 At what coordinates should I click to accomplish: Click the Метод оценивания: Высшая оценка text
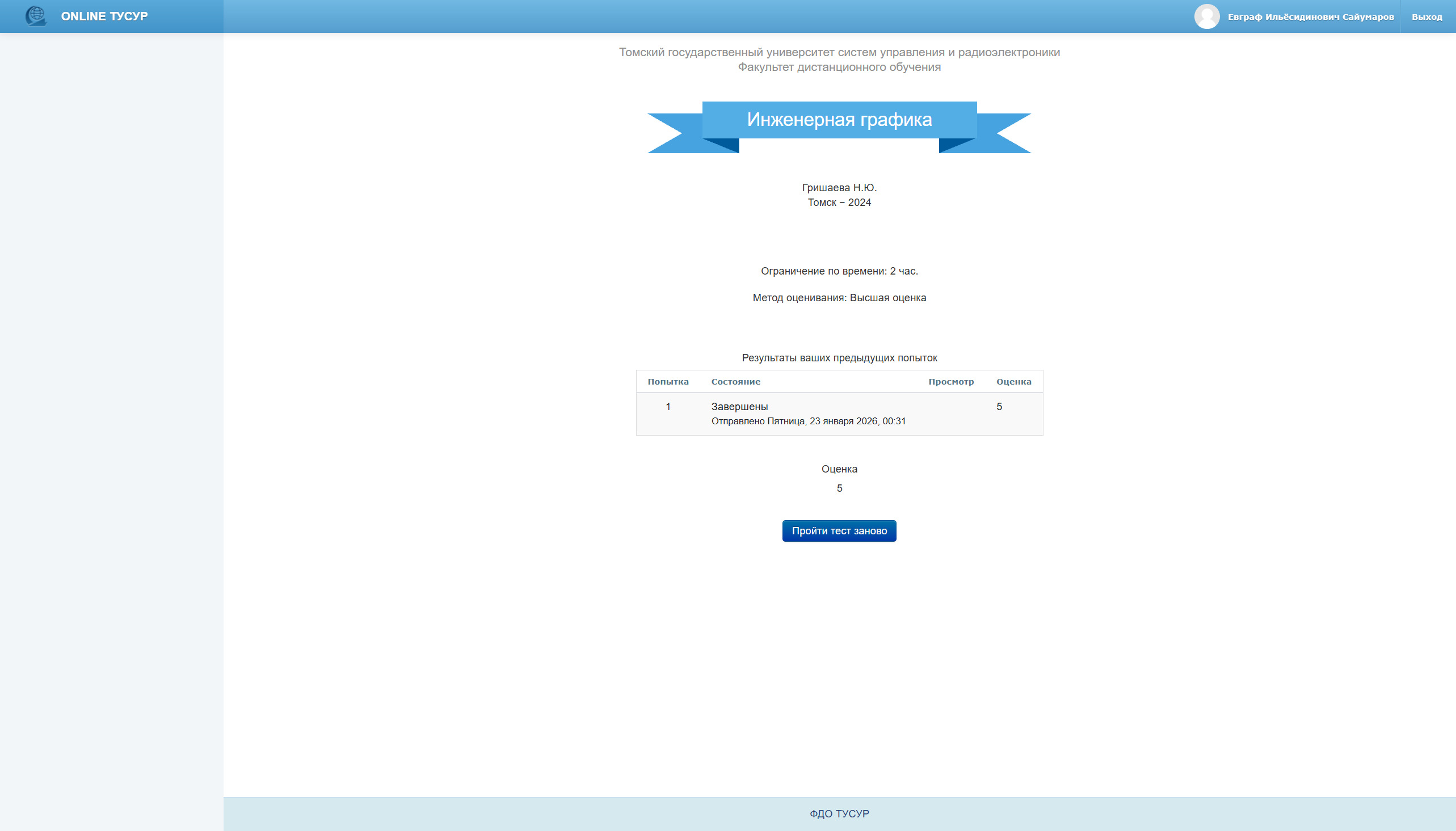click(839, 298)
